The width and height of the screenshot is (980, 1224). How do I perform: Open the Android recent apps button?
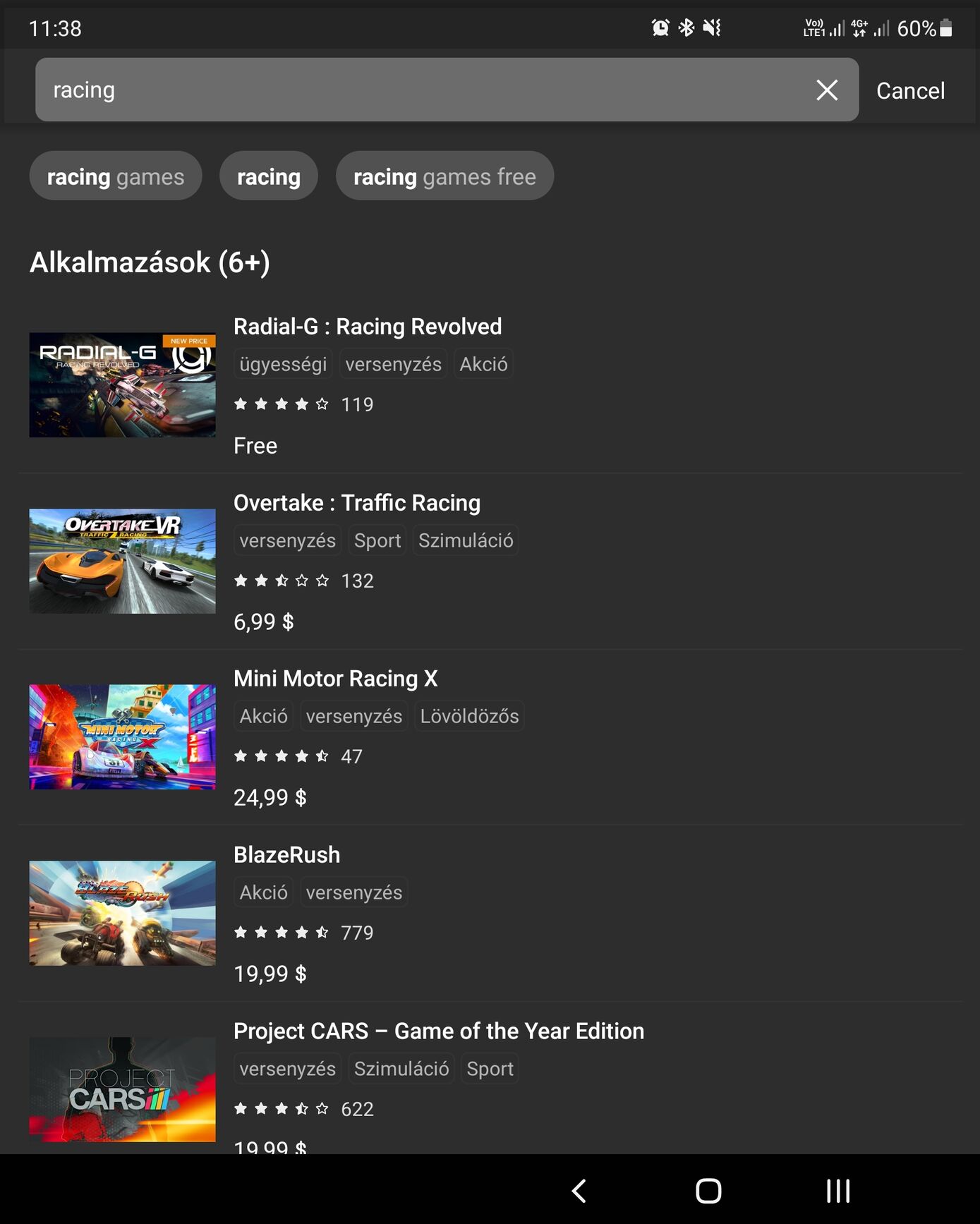click(838, 1191)
